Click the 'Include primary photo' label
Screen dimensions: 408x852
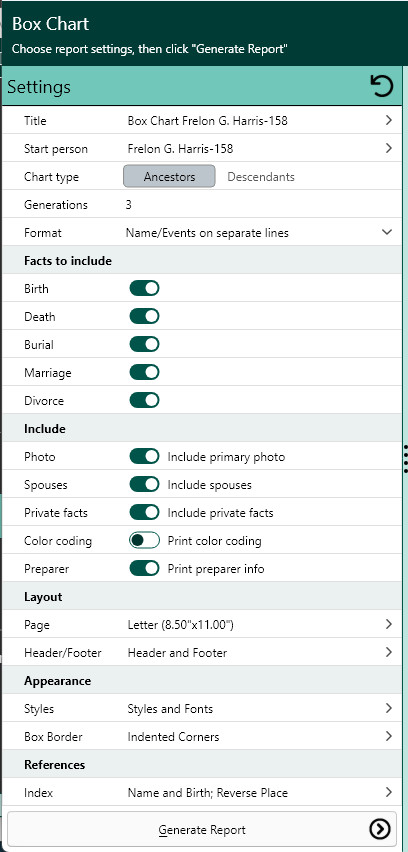point(226,457)
